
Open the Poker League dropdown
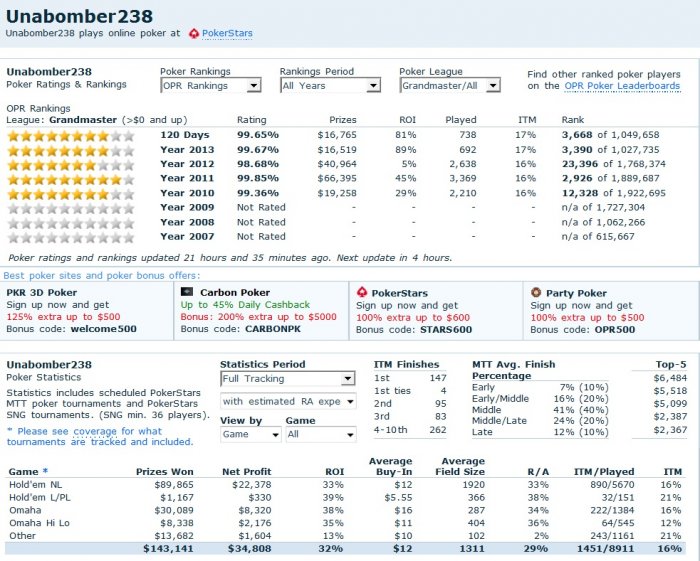tap(450, 85)
